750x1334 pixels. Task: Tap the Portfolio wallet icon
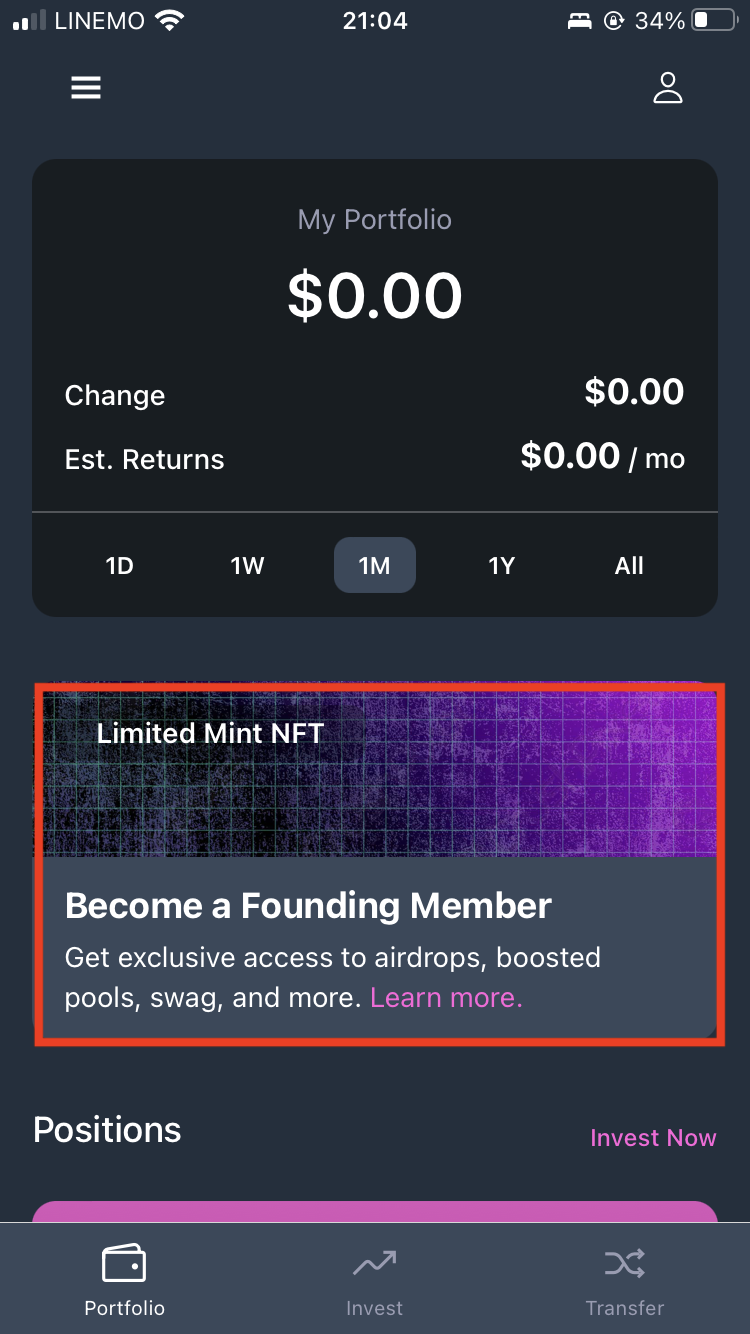point(124,1264)
